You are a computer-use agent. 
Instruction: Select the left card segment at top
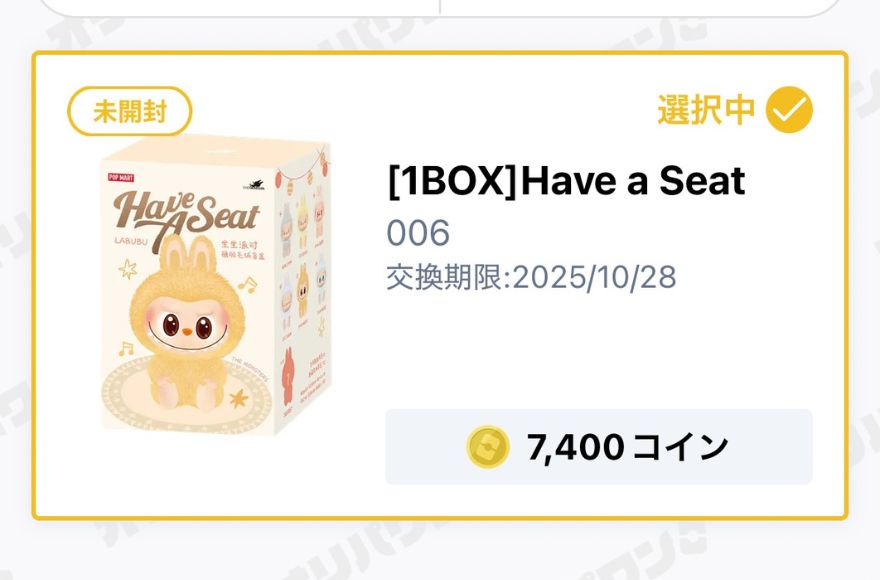pos(239,7)
